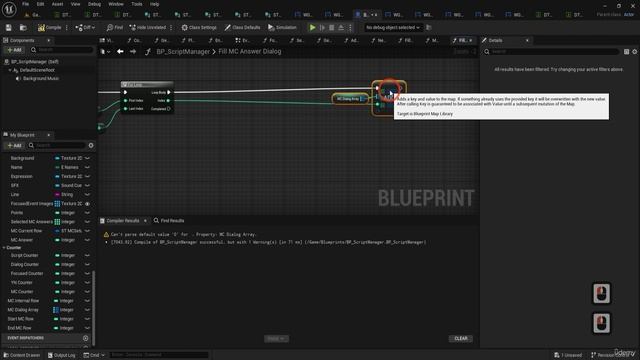Viewport: 640px width, 360px height.
Task: Close the Compiler Results tab
Action: pyautogui.click(x=145, y=220)
